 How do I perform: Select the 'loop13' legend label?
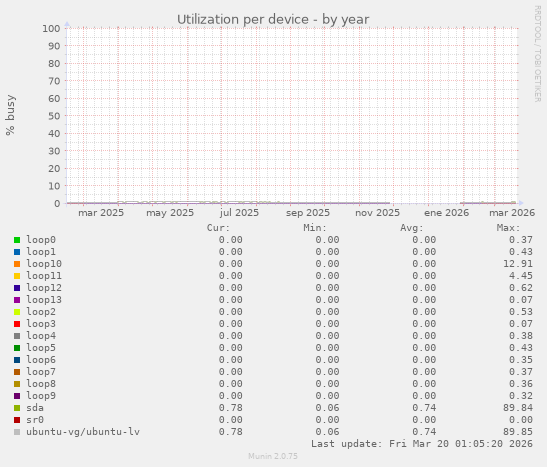pos(44,300)
